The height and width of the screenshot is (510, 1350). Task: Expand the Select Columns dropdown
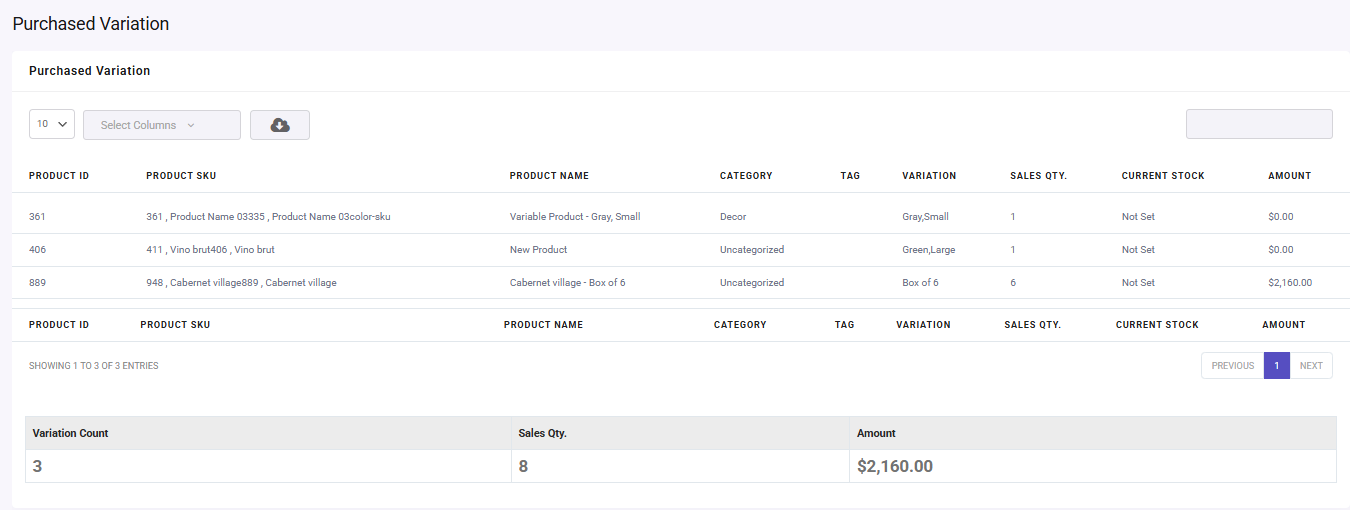click(x=162, y=125)
